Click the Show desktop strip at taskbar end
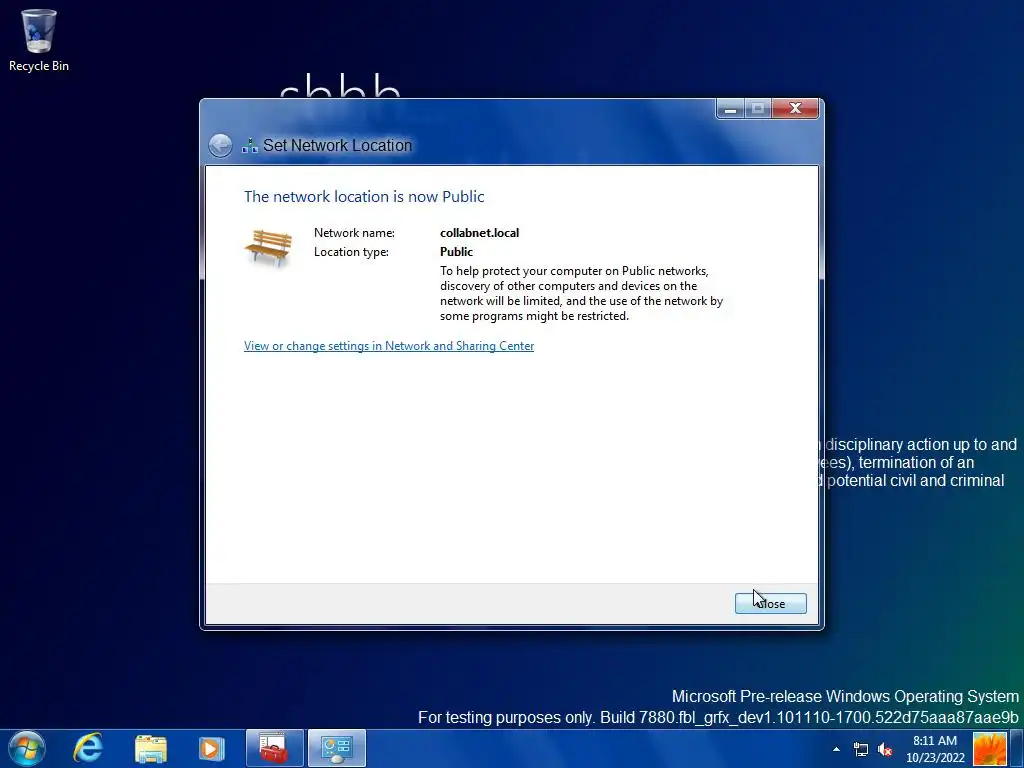This screenshot has width=1024, height=768. click(1016, 748)
